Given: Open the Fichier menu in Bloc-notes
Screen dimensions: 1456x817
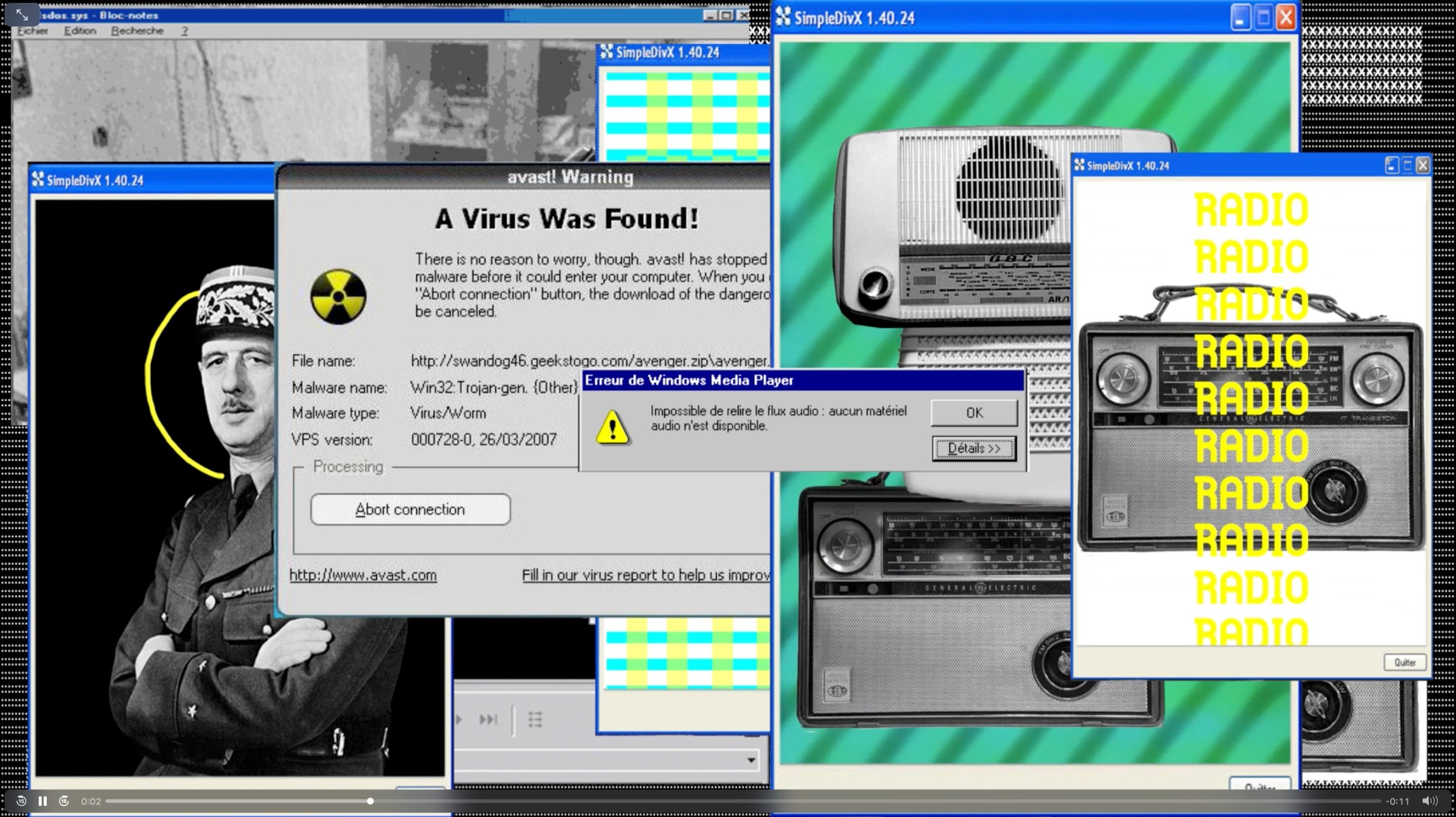Looking at the screenshot, I should [x=33, y=31].
